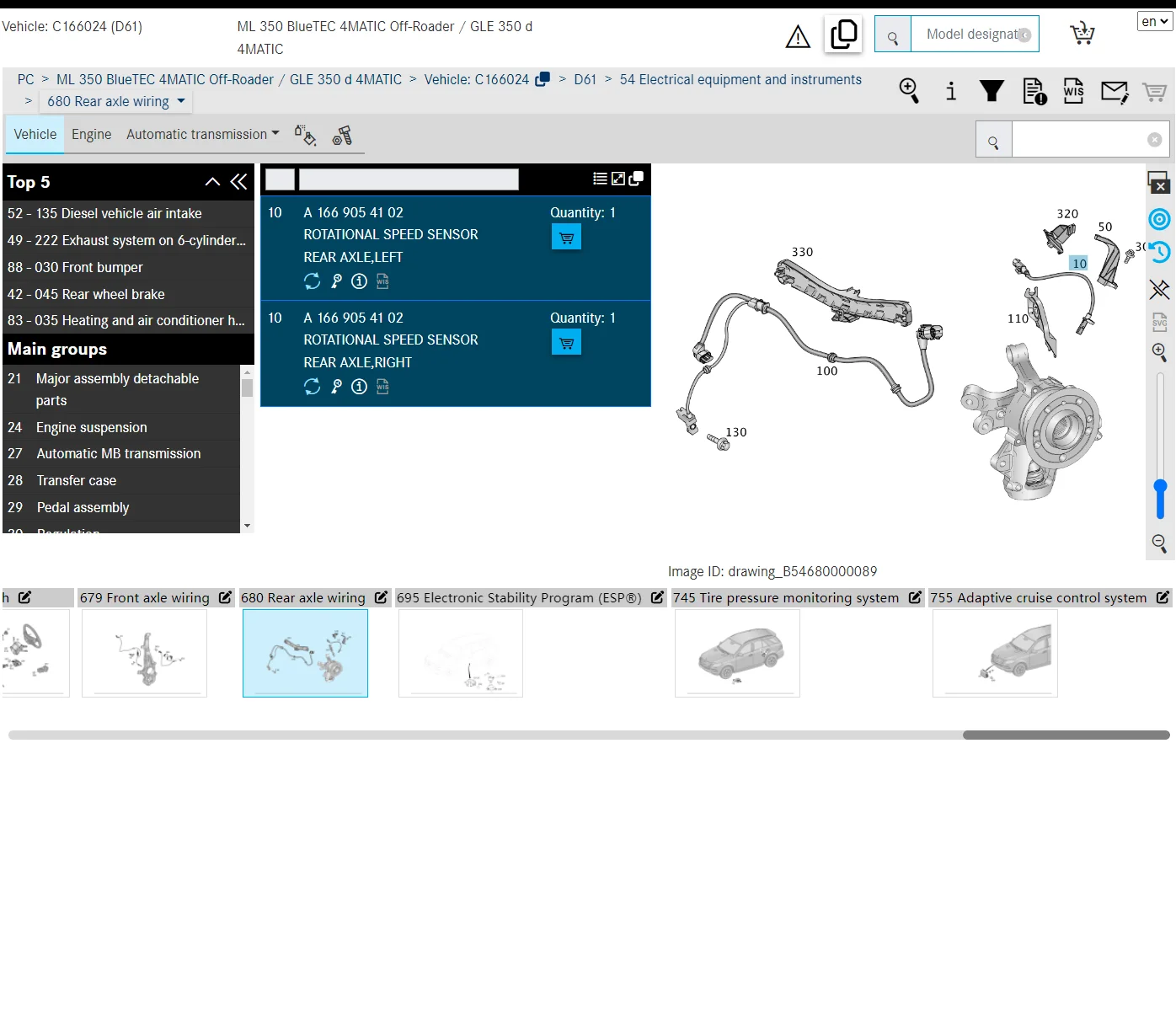Click the special tools icon next to paint icon
The width and height of the screenshot is (1176, 1016).
(342, 135)
